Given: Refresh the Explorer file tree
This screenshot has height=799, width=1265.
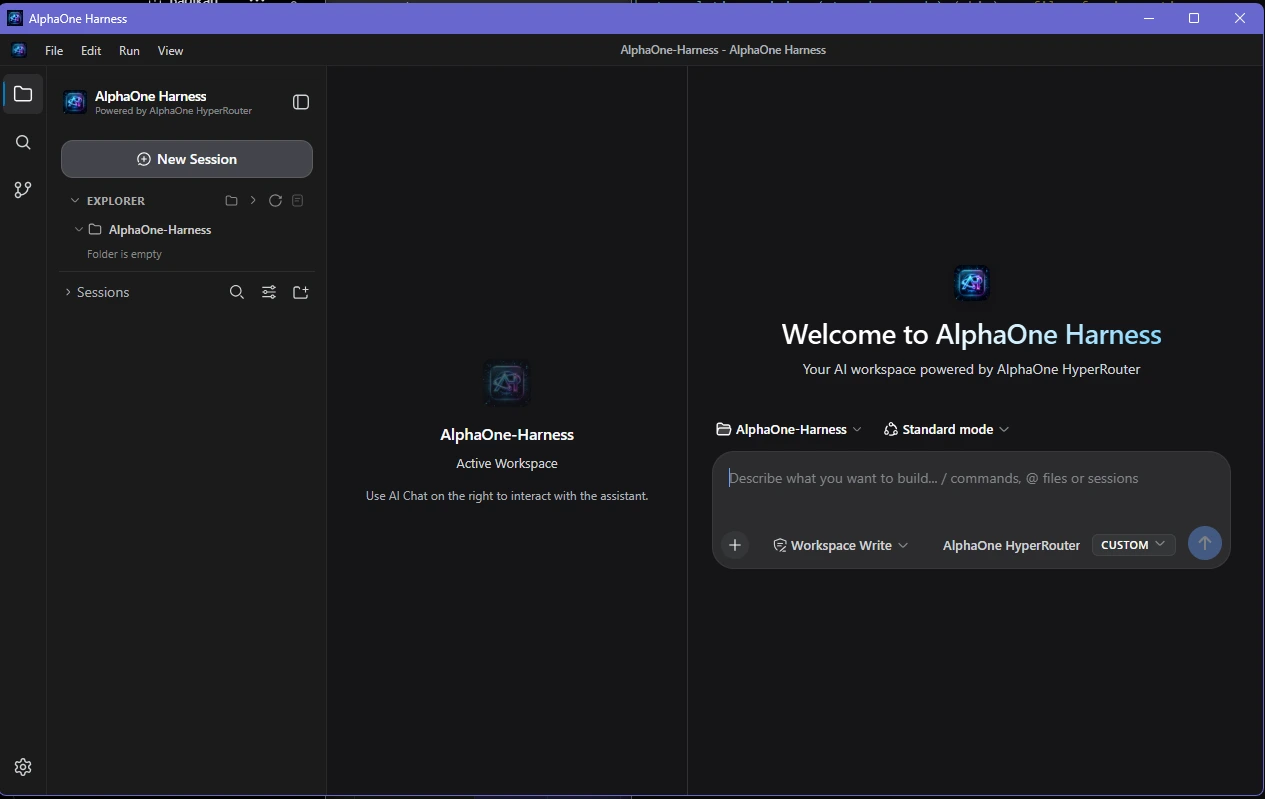Looking at the screenshot, I should 275,201.
